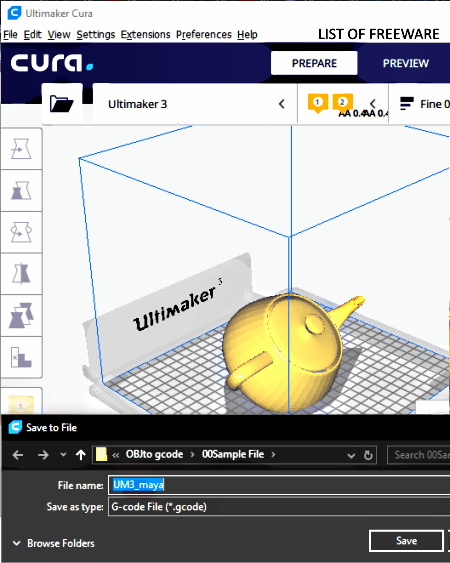Click chevron after 00Sample File in path

[x=273, y=455]
